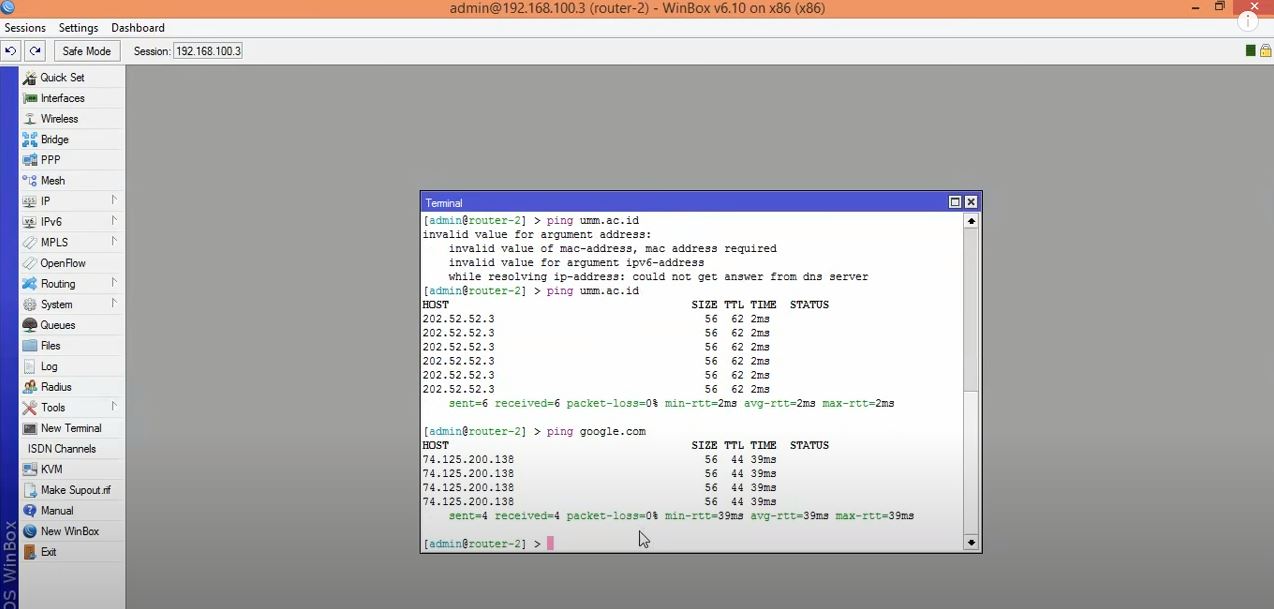Open the Interfaces menu icon
Viewport: 1274px width, 609px height.
point(30,98)
